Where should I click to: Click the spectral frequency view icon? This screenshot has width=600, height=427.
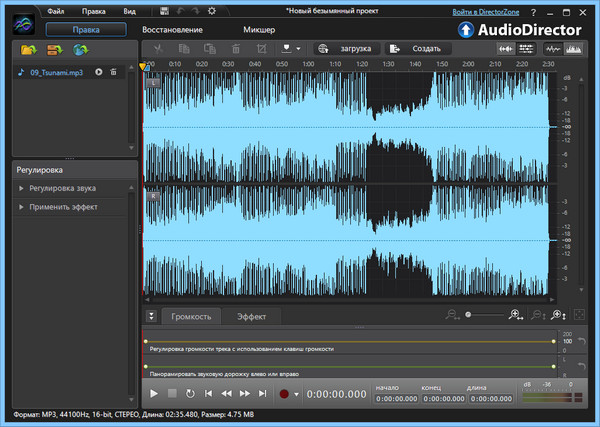pyautogui.click(x=573, y=48)
